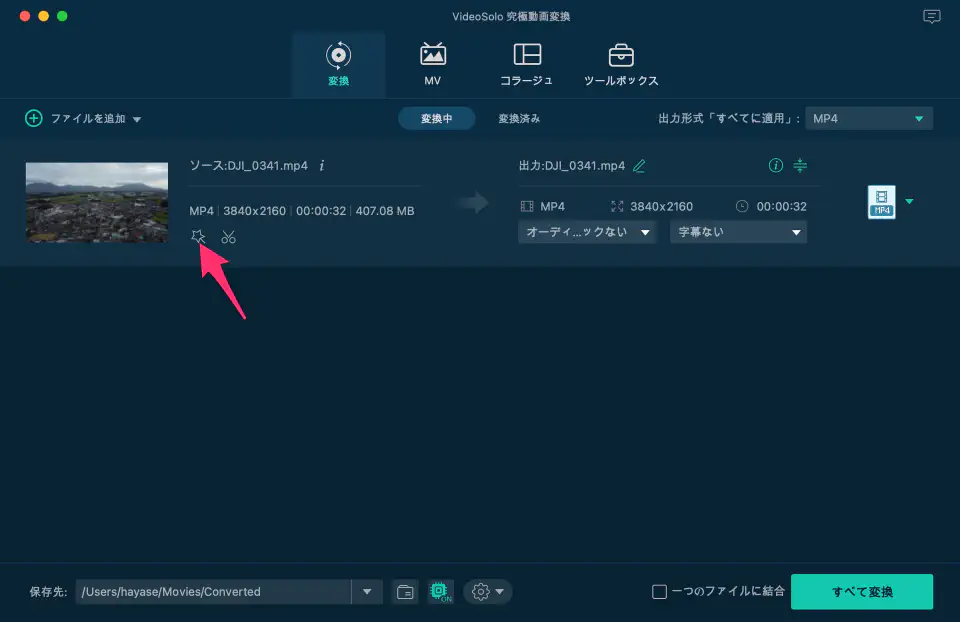Rename output file with pencil icon

point(640,166)
